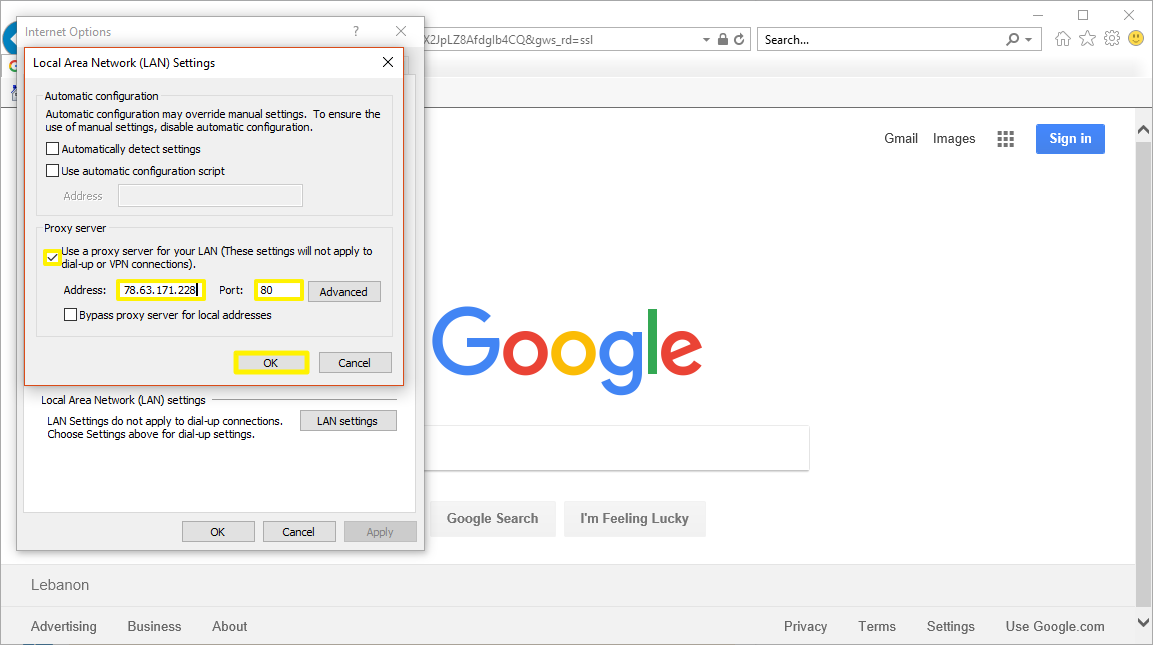Screen dimensions: 1153x645
Task: Click the Google logo
Action: (x=567, y=350)
